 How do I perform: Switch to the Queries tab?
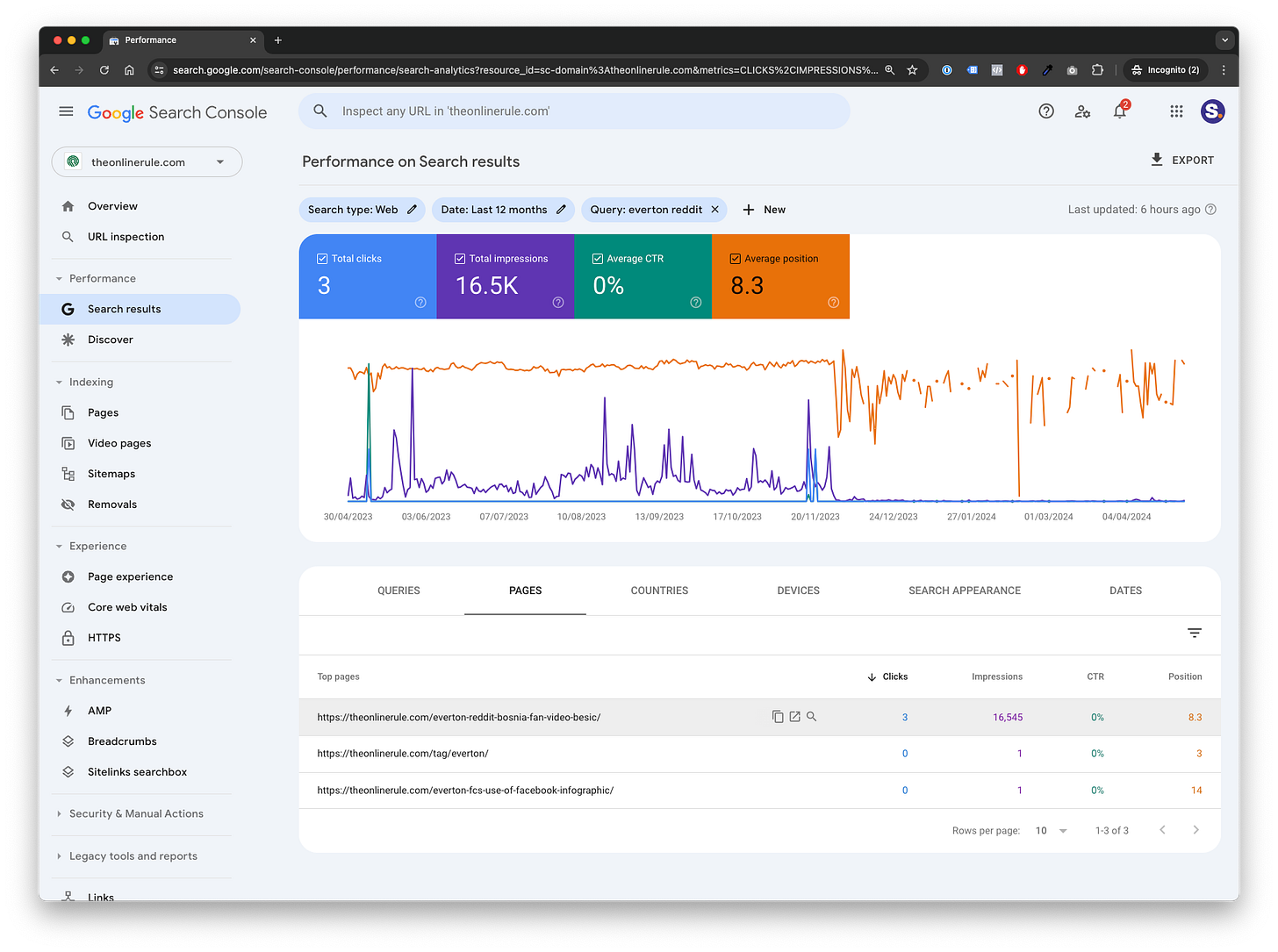398,591
